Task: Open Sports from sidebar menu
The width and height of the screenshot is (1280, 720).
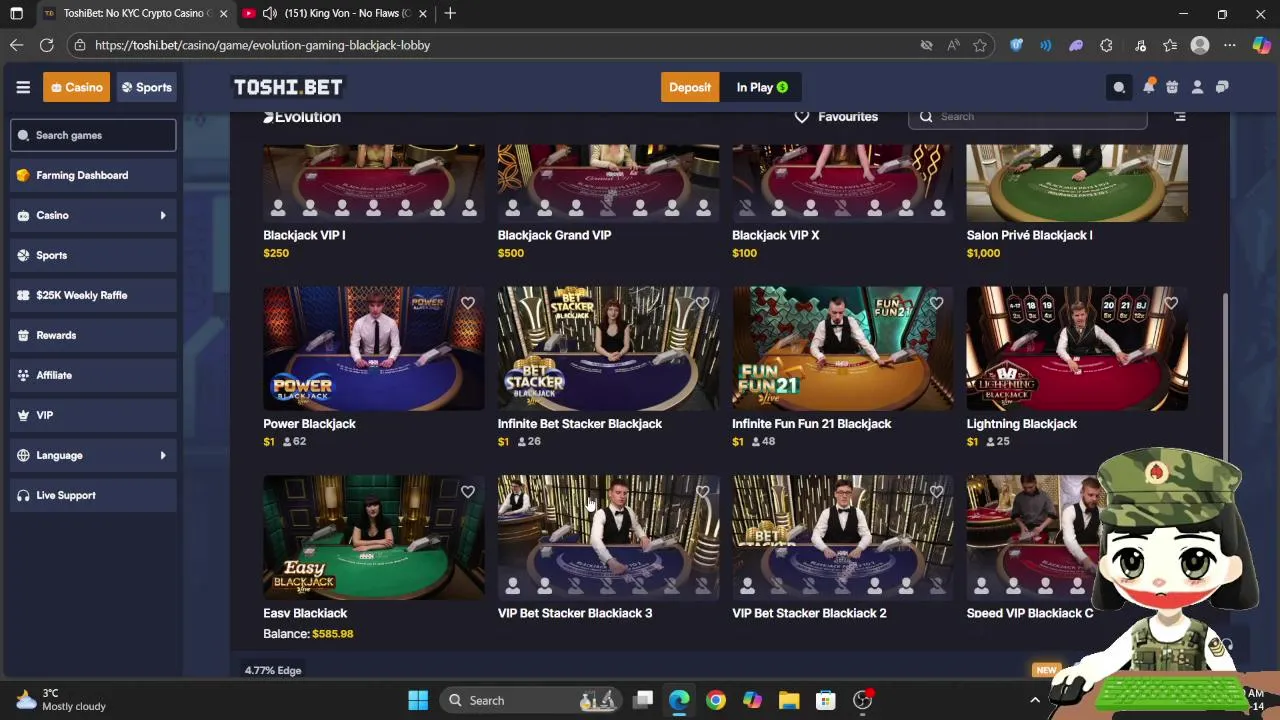Action: click(93, 255)
